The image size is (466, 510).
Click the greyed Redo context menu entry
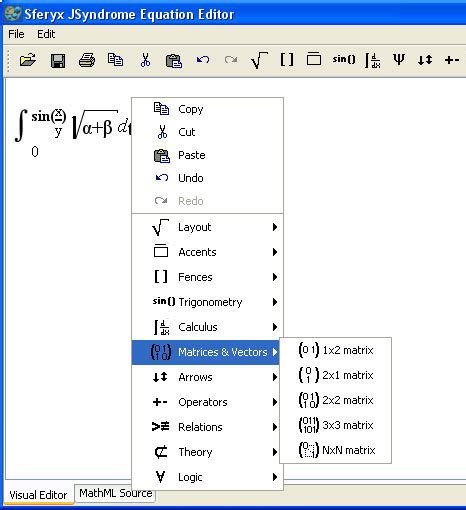207,201
